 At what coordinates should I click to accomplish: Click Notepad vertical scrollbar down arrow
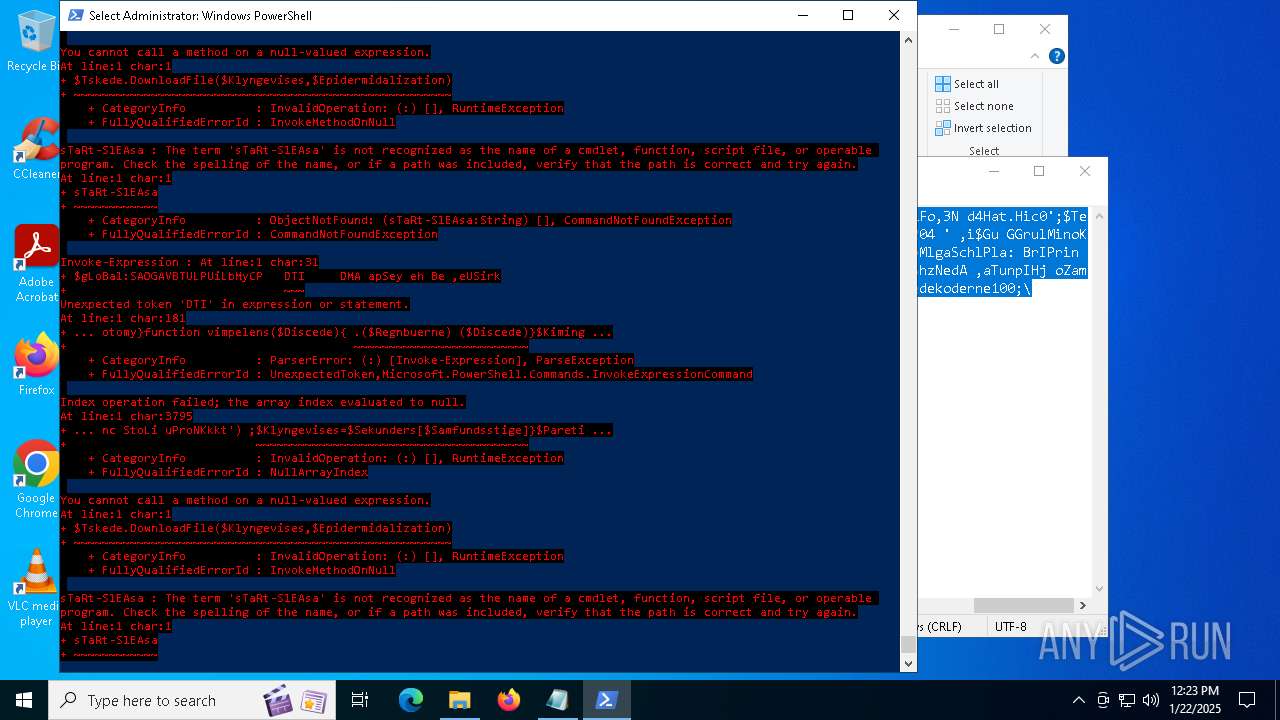[x=1099, y=589]
